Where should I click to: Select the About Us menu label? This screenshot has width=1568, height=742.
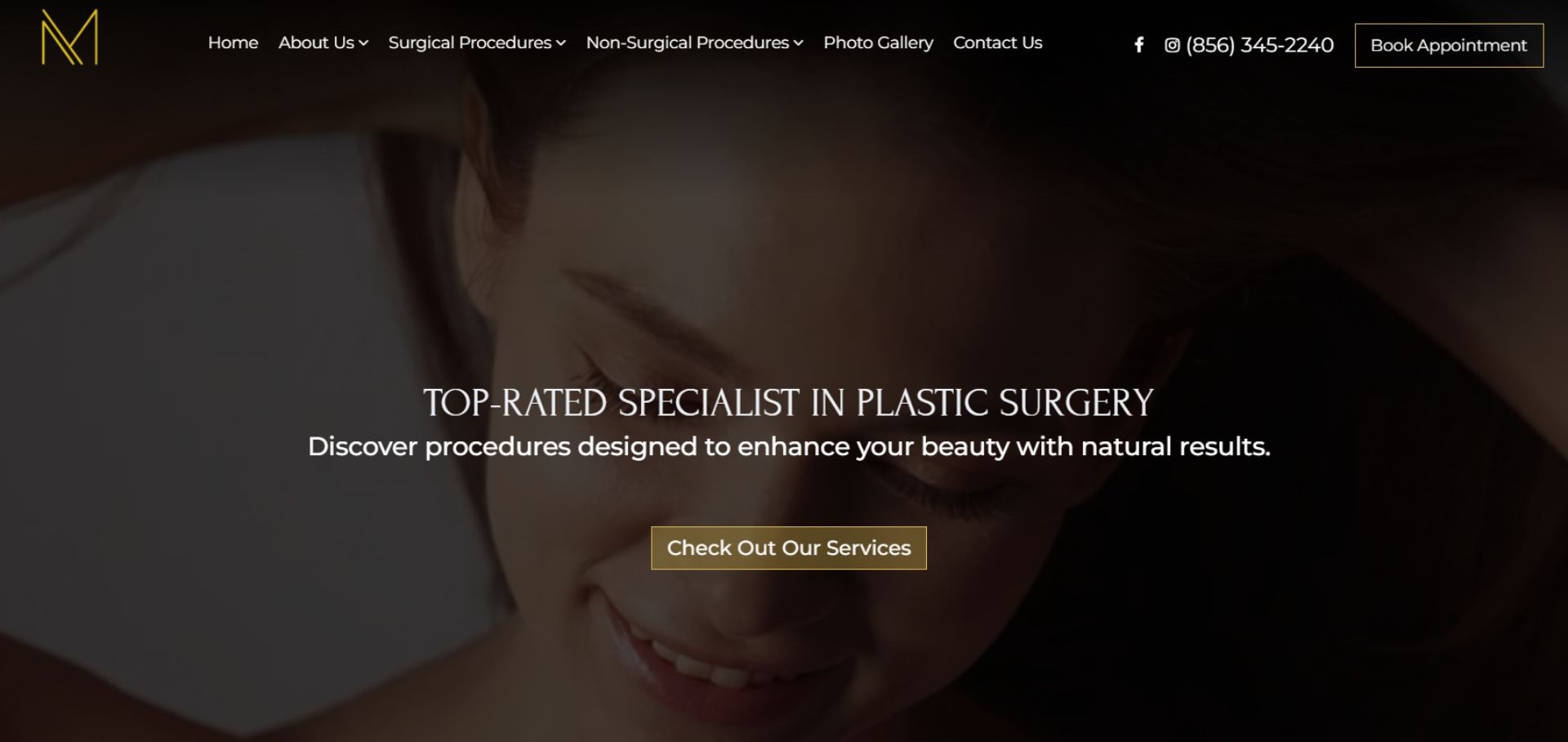point(316,42)
